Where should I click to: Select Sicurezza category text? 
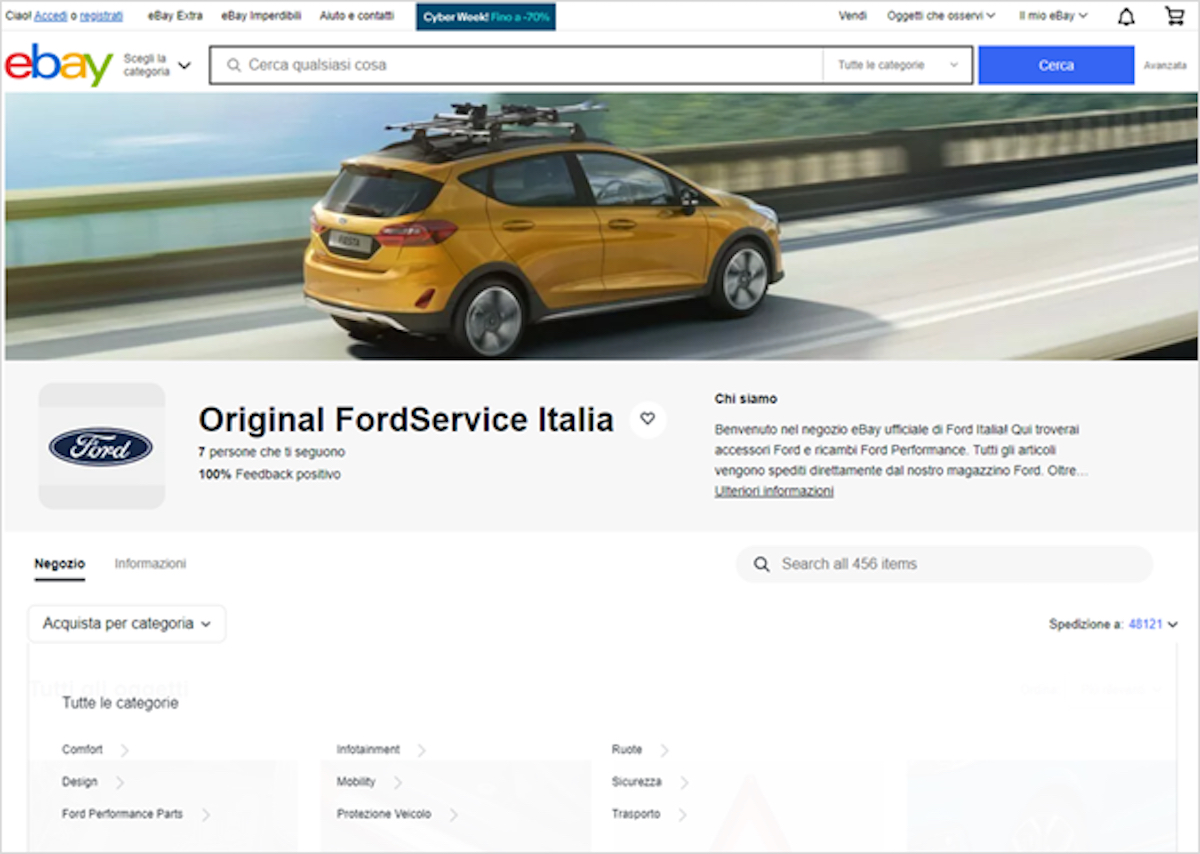[x=637, y=782]
